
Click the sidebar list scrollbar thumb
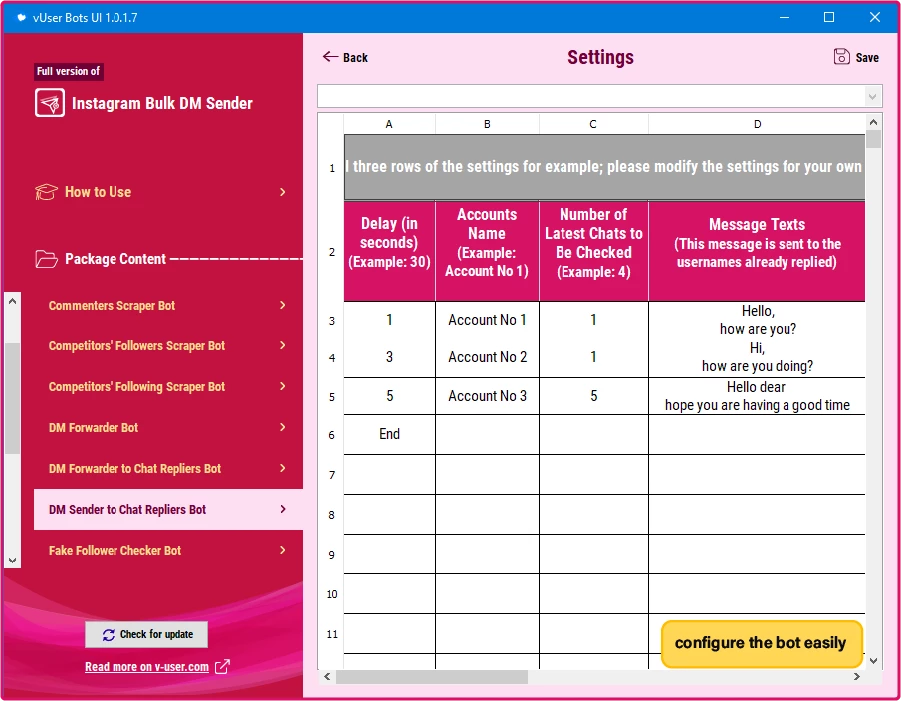point(13,398)
